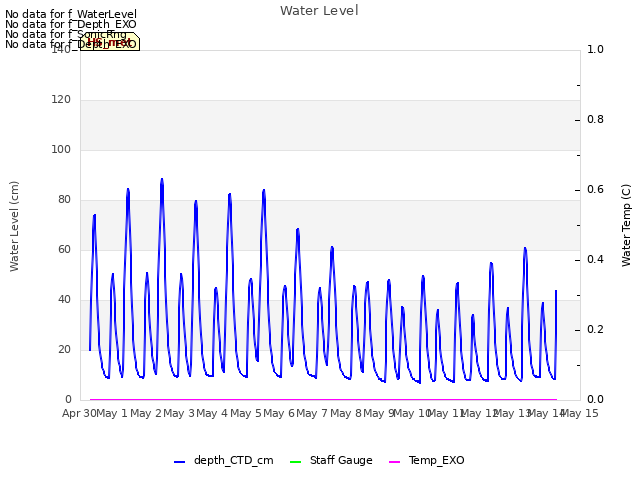Click the green Staff Gauge legend line marker
The image size is (640, 480).
click(295, 462)
